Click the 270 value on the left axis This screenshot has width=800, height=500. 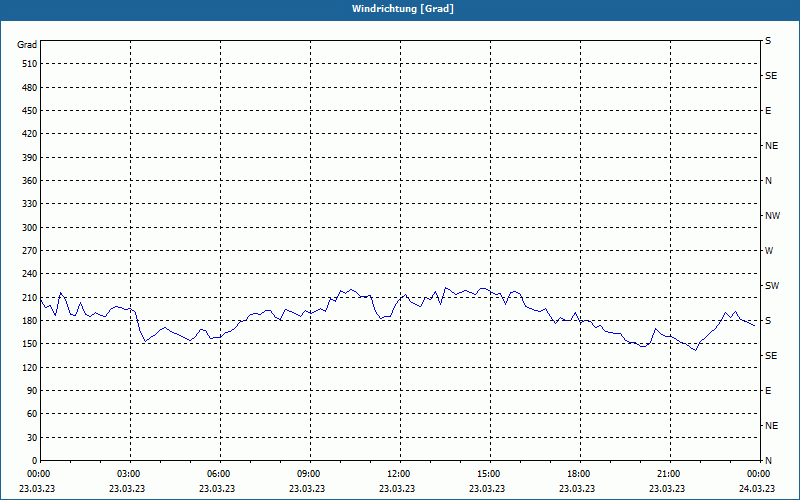click(30, 251)
